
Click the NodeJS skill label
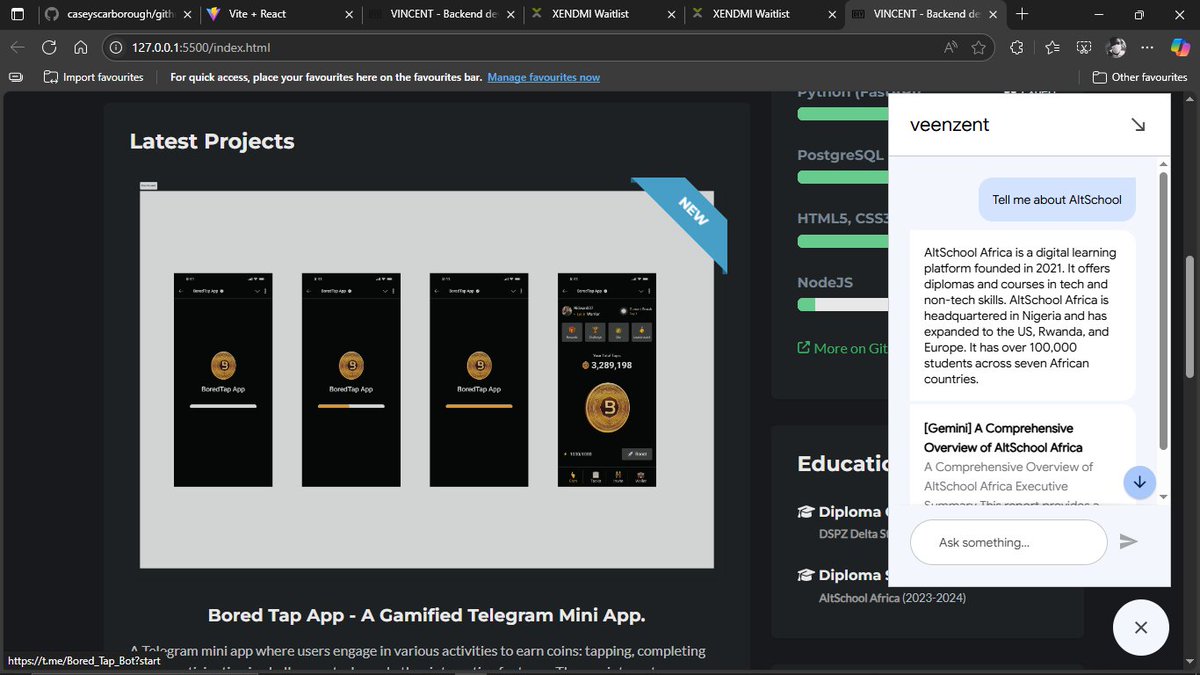tap(825, 282)
